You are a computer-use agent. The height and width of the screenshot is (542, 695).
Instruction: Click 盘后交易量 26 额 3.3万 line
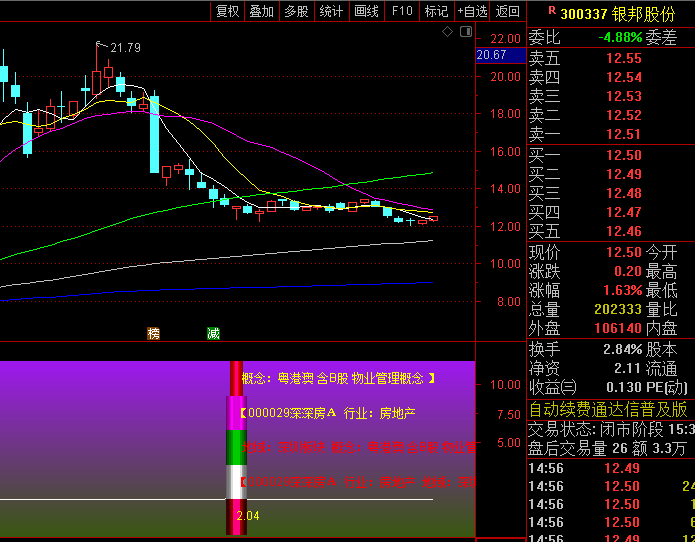pyautogui.click(x=606, y=449)
